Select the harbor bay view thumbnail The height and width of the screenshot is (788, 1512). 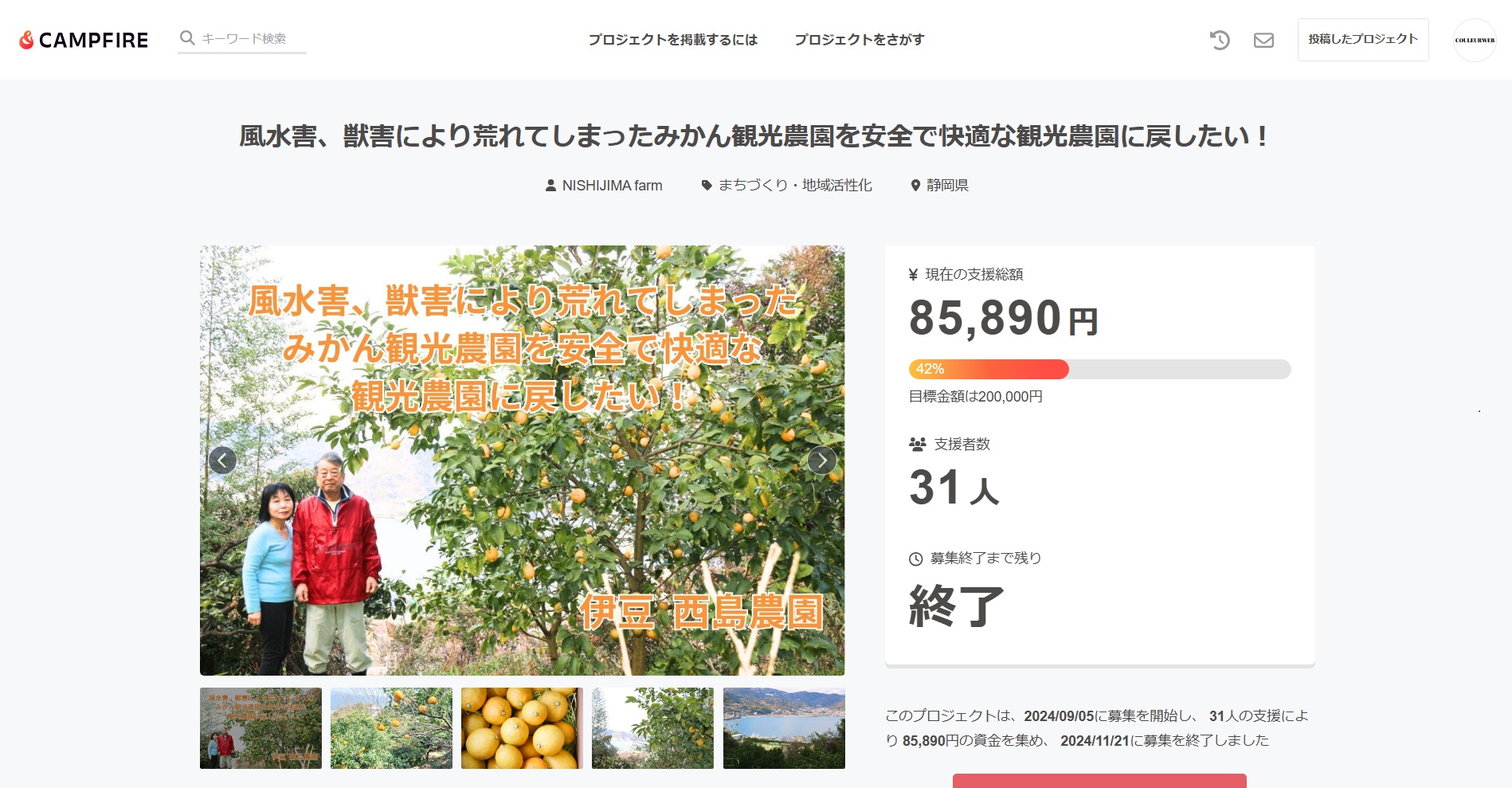(784, 728)
